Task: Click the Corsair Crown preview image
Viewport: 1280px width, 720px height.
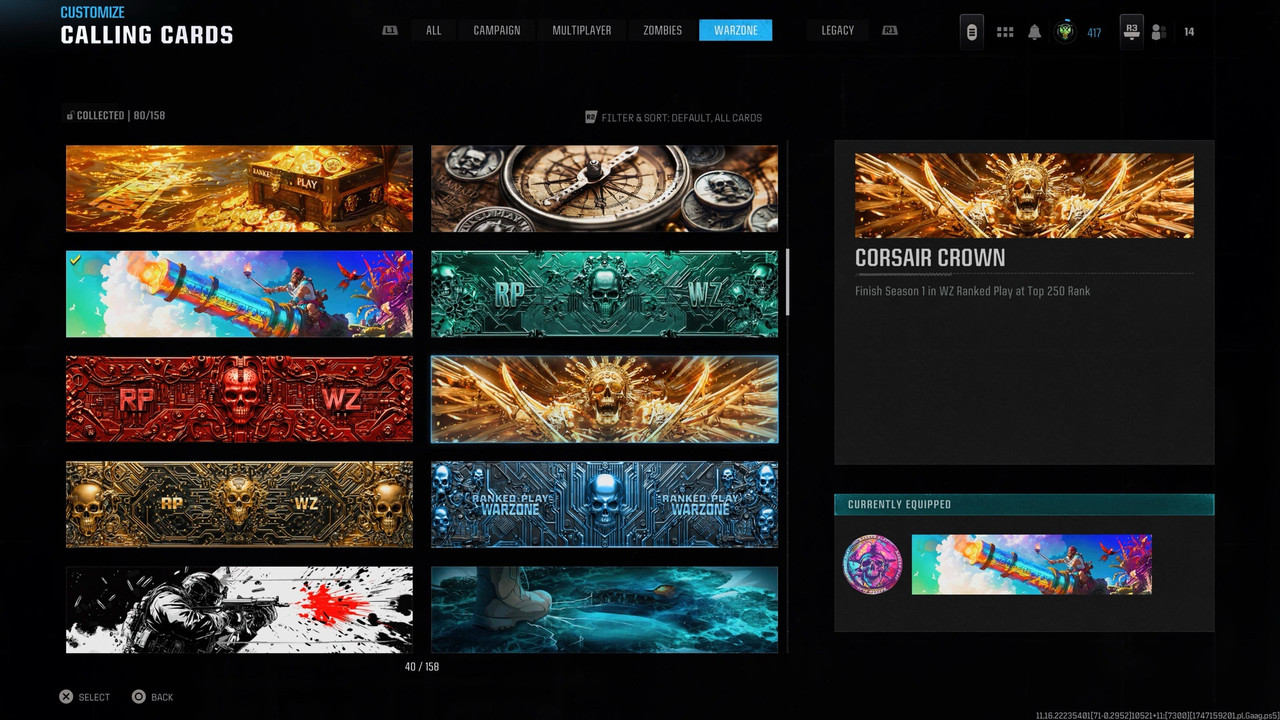Action: coord(1024,195)
